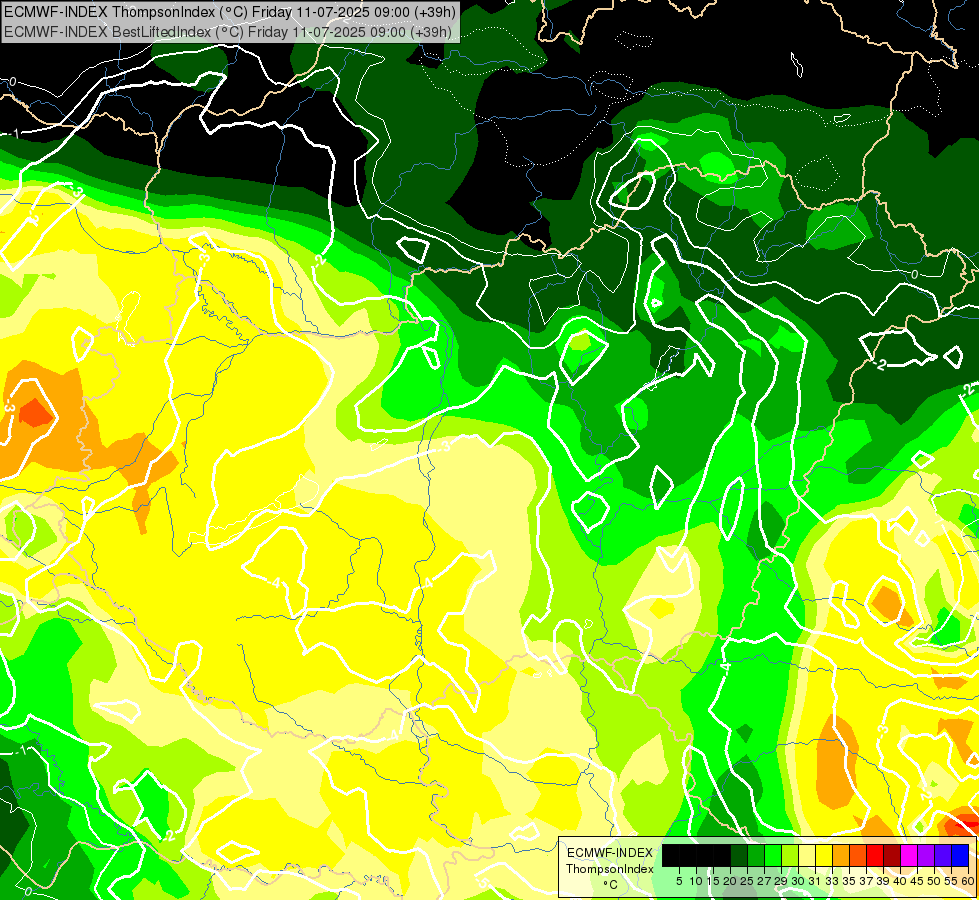
Task: Click the legend tick value 45
Action: point(918,881)
